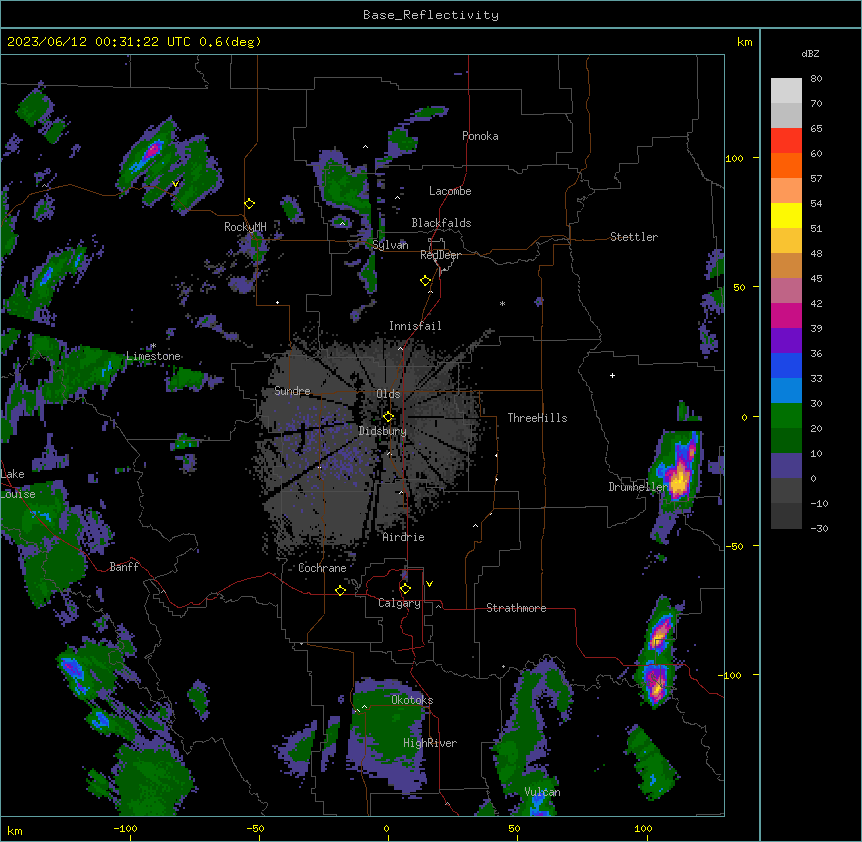The image size is (862, 842).
Task: Click the Okotoks city label
Action: pos(412,700)
